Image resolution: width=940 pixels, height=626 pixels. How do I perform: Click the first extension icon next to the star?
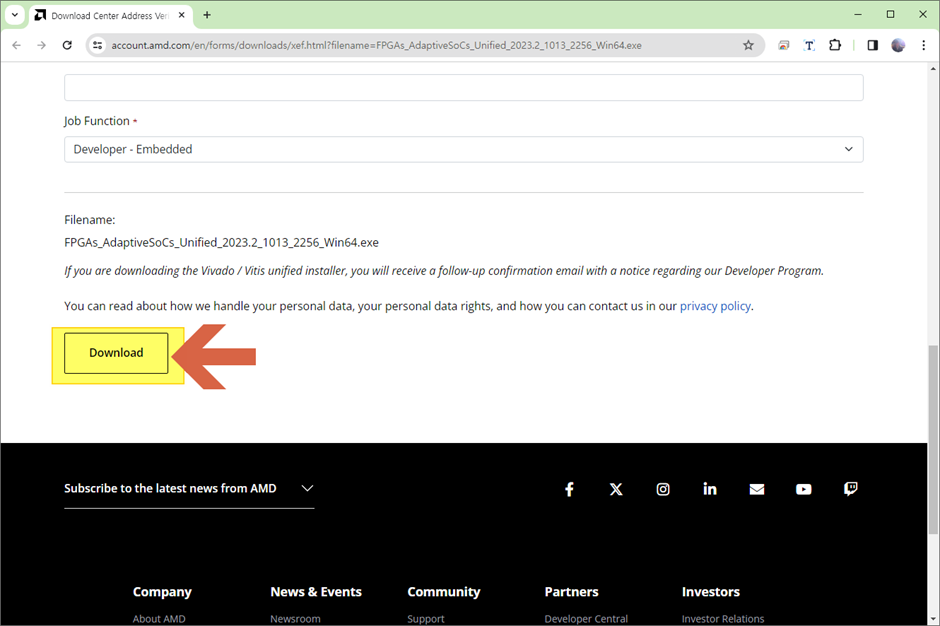click(784, 45)
